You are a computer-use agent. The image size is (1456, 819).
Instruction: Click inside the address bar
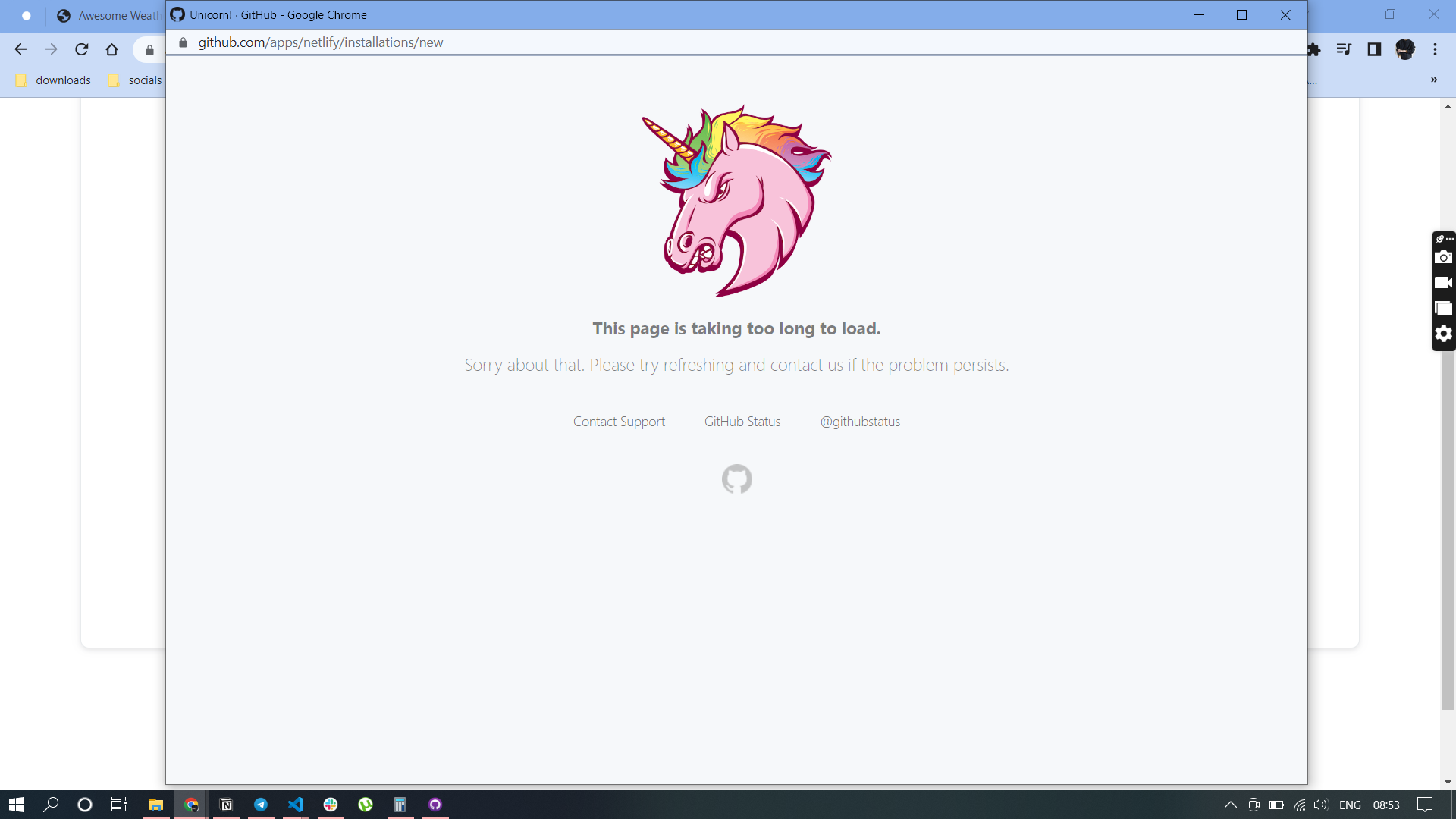coord(531,42)
